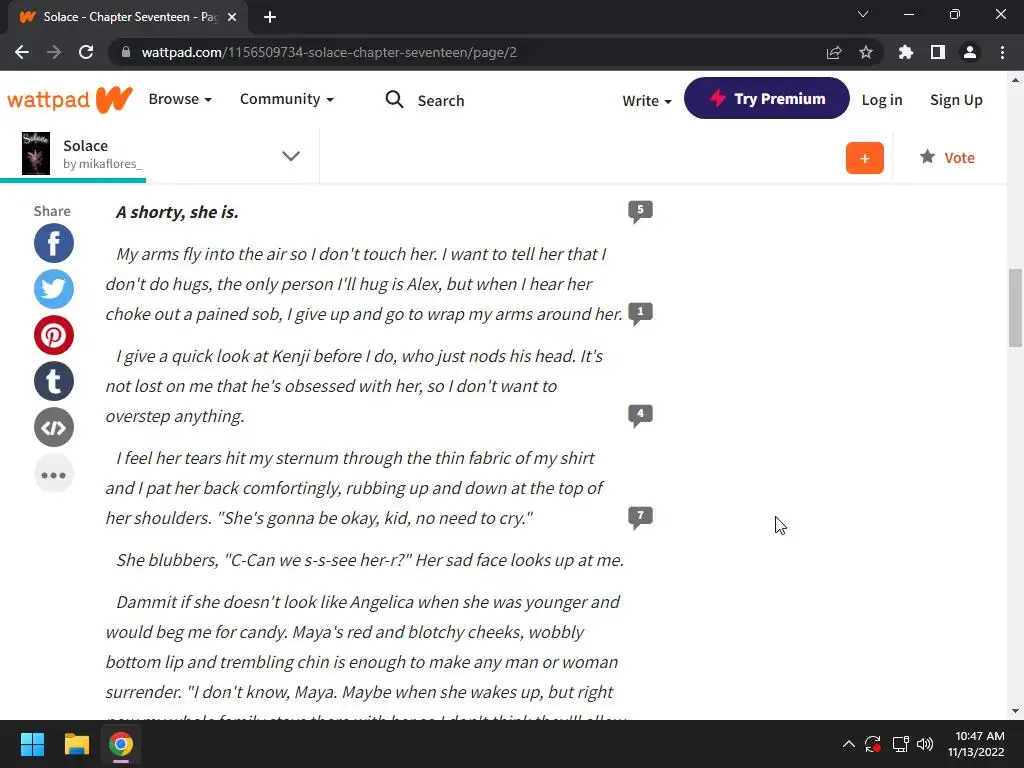Open volume control in system tray
This screenshot has width=1024, height=768.
click(925, 744)
